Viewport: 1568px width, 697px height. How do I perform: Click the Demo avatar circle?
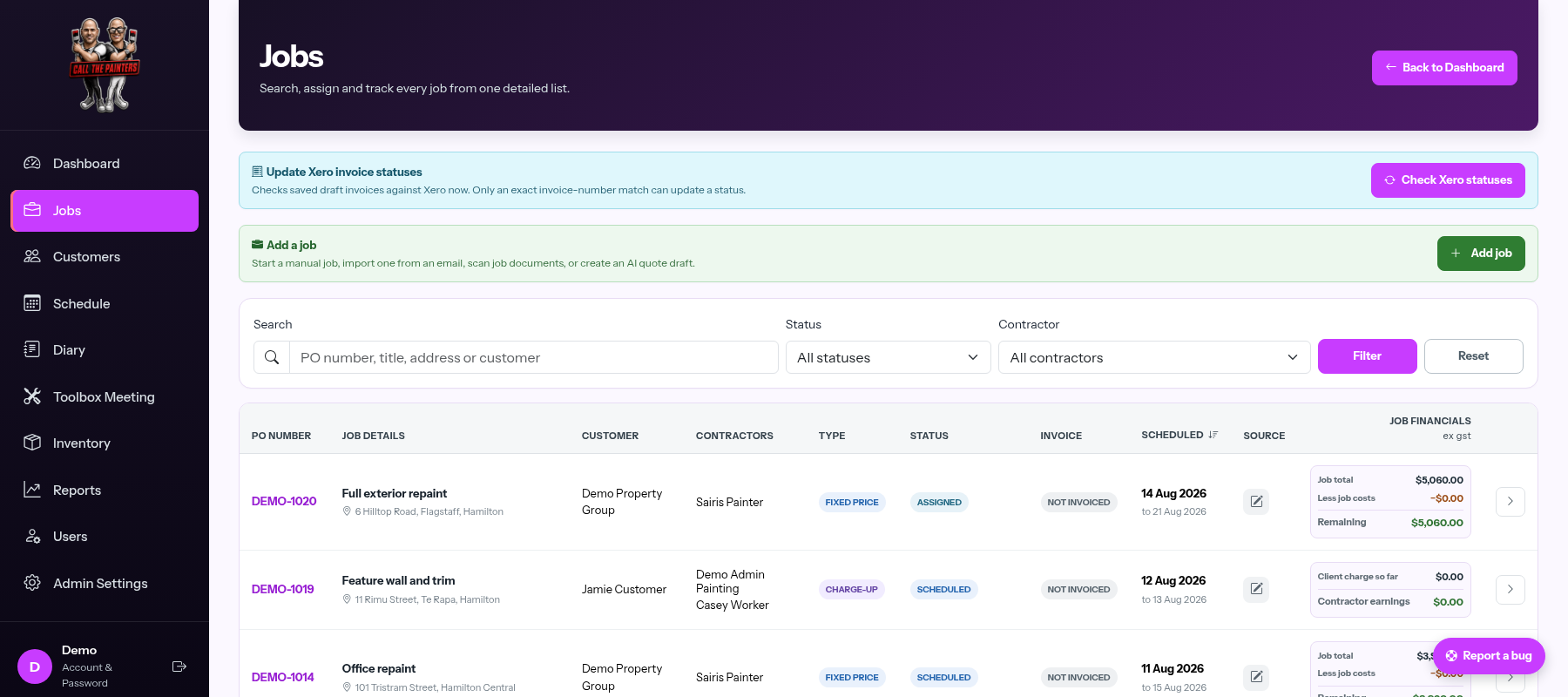pyautogui.click(x=35, y=667)
